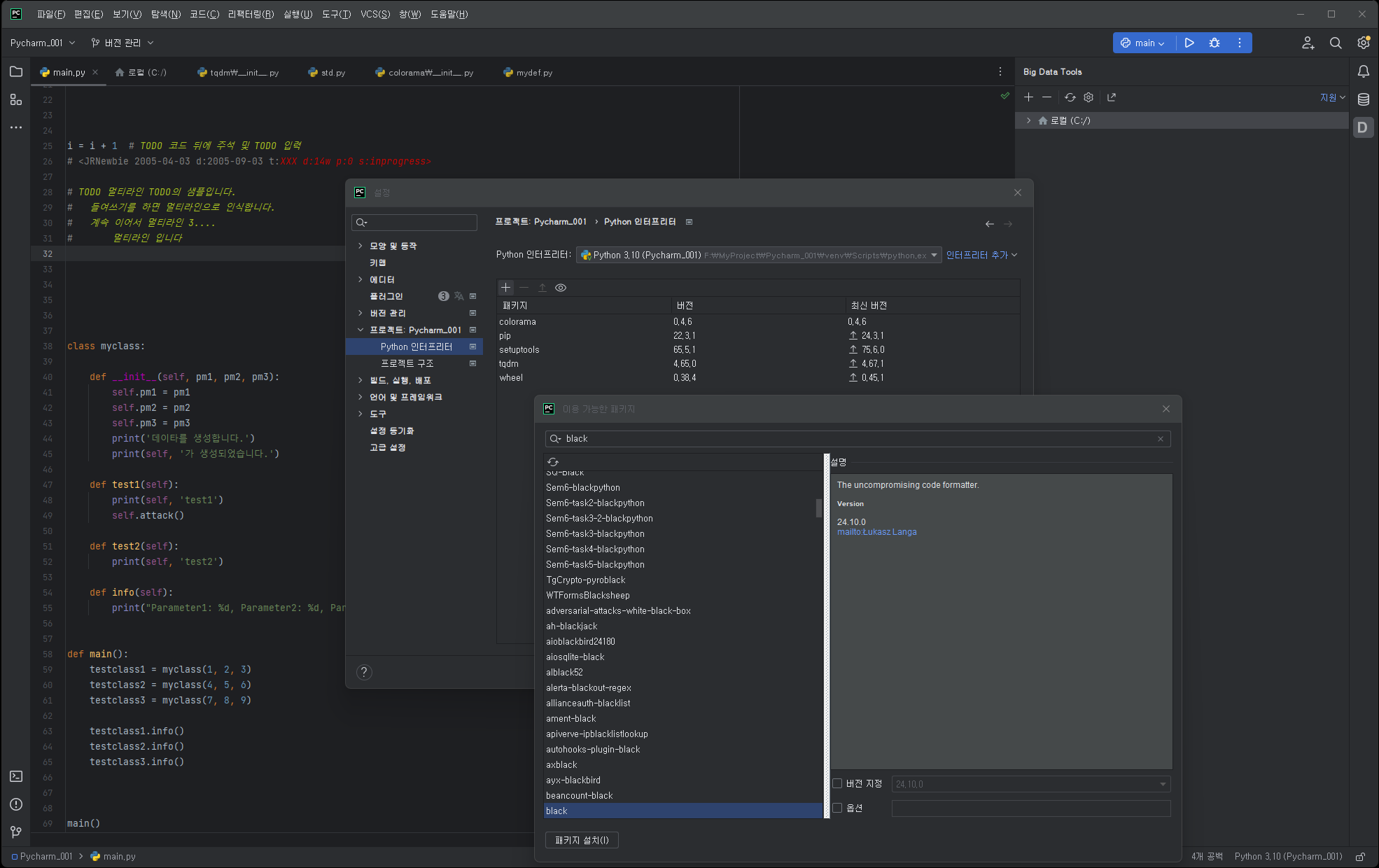Expand Build, Execution, Deployment node
Viewport: 1379px width, 868px height.
coord(360,380)
